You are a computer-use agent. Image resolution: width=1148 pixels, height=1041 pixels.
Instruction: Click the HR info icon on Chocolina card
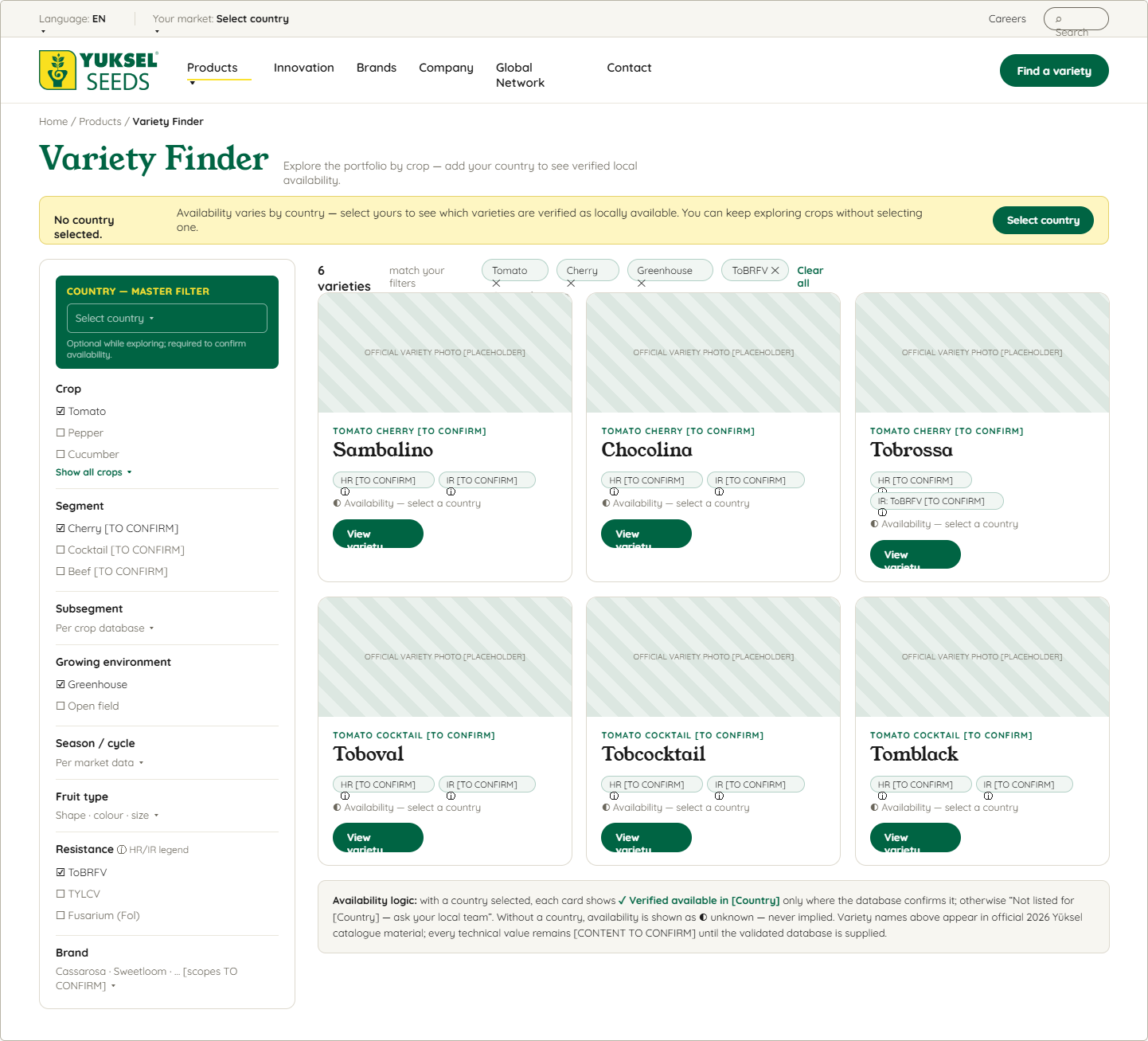pyautogui.click(x=614, y=491)
